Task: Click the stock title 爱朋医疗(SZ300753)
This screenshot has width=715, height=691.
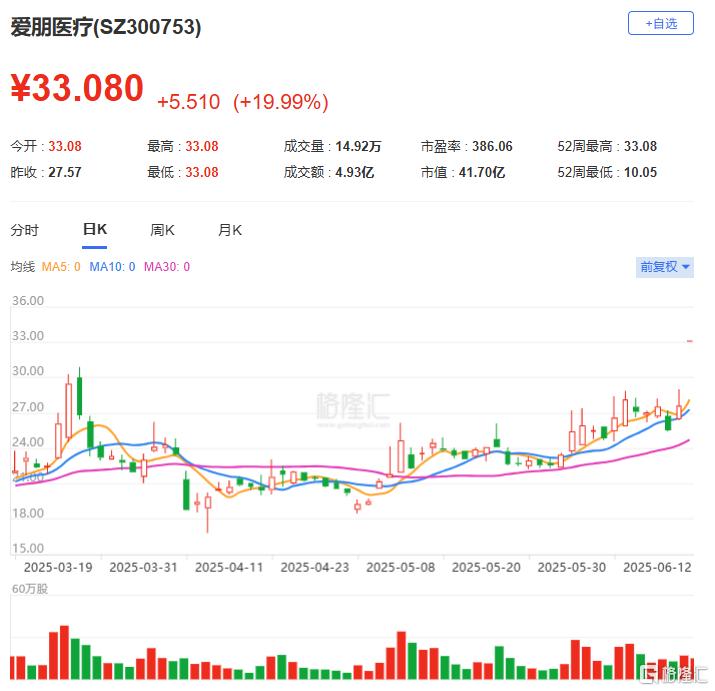Action: click(x=106, y=27)
